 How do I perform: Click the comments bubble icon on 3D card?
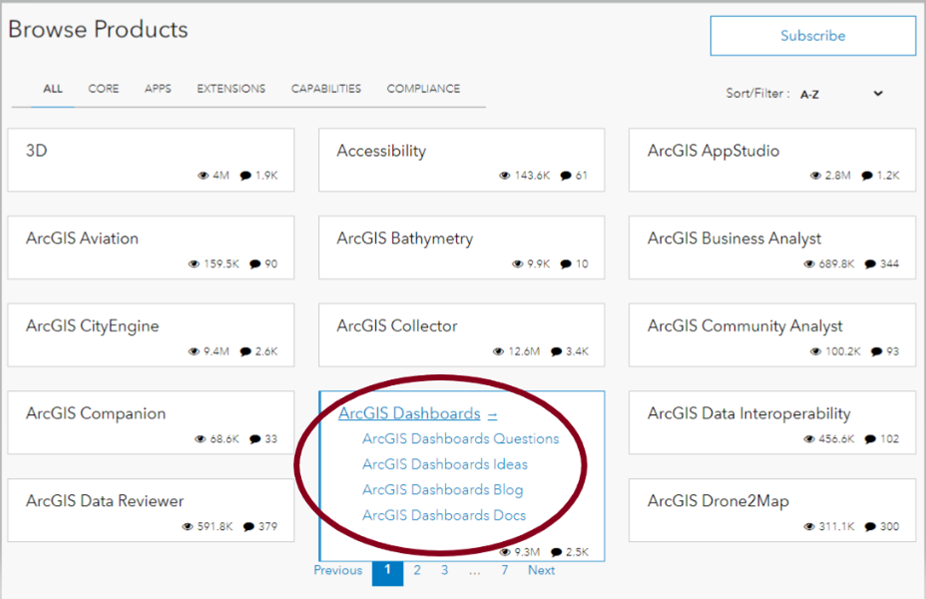tap(246, 175)
